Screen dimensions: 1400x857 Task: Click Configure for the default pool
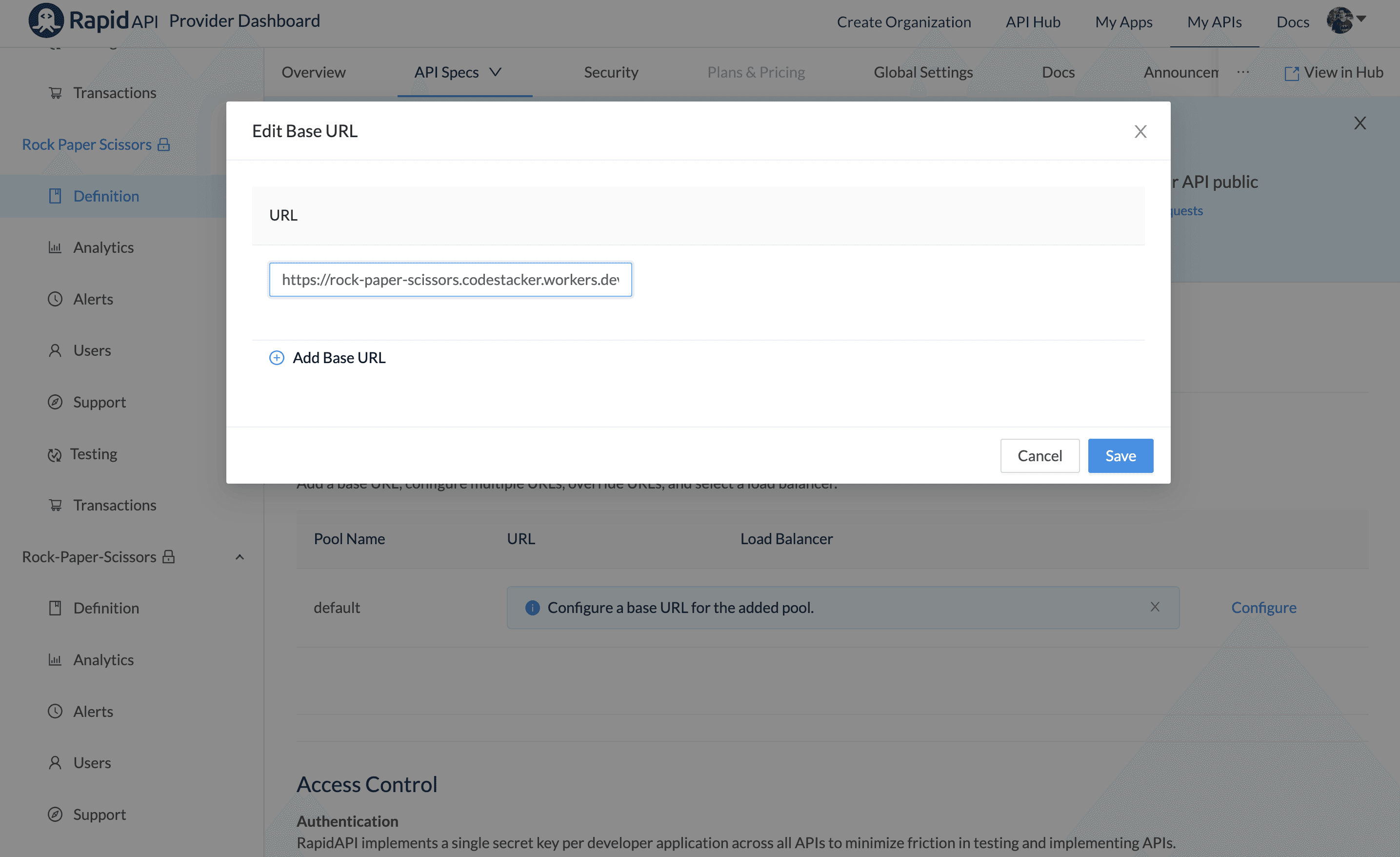pyautogui.click(x=1263, y=608)
